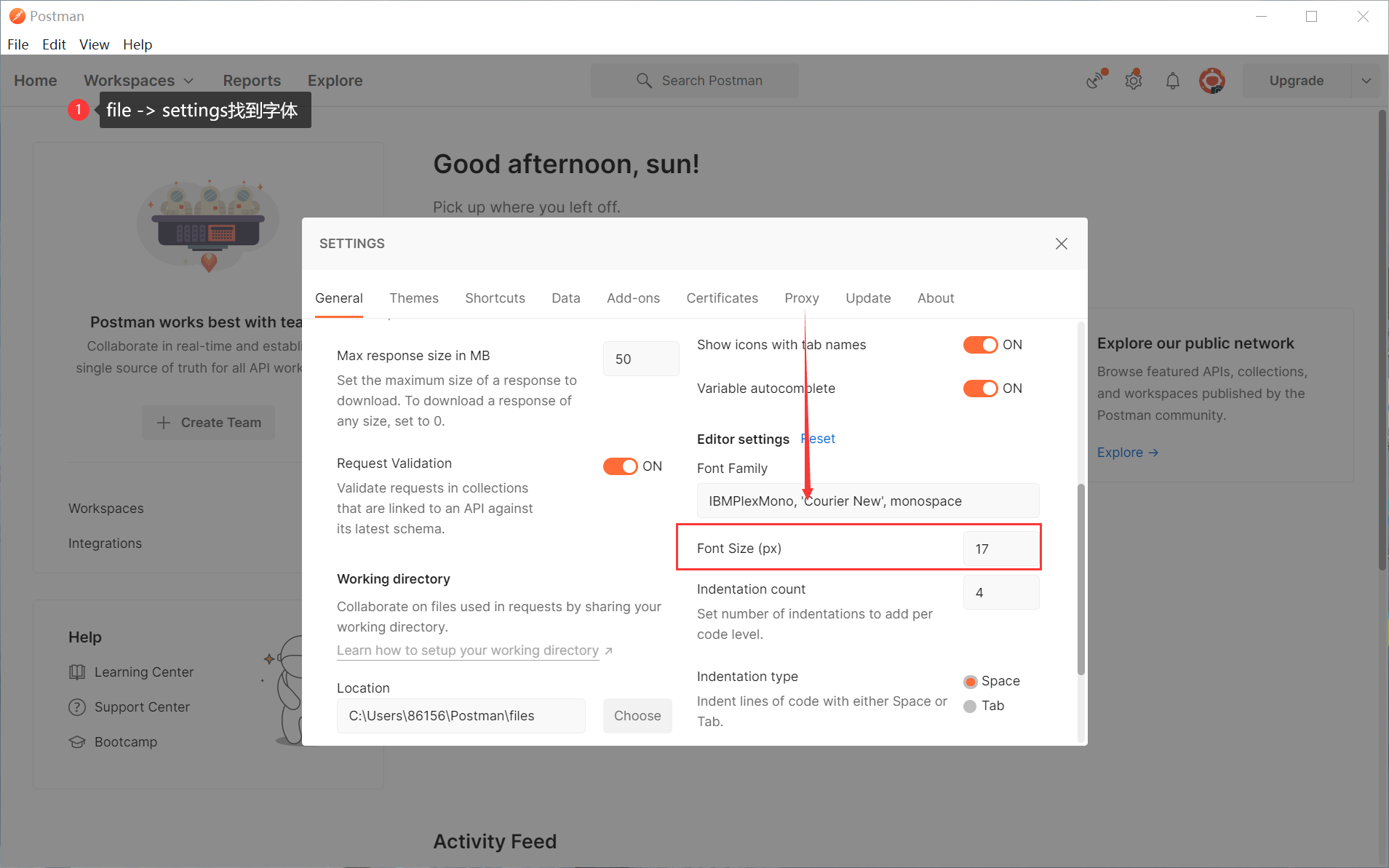Click the Search Postman box

click(x=695, y=81)
